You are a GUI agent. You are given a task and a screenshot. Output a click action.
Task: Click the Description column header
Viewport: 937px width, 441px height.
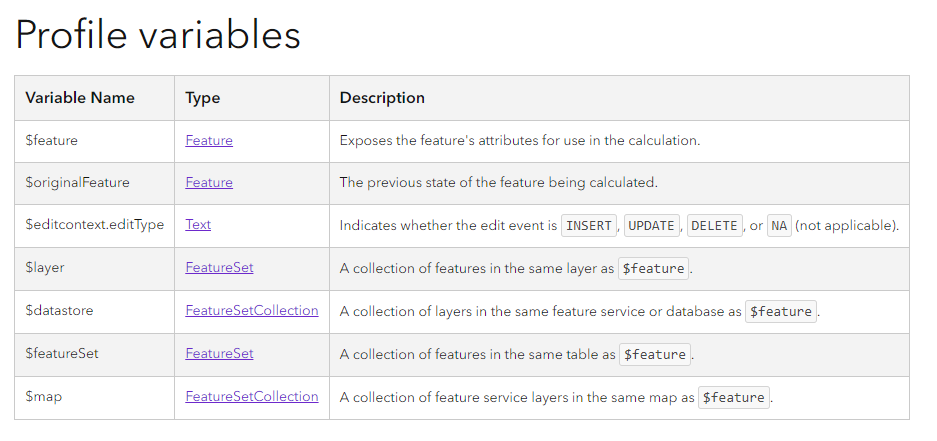click(382, 98)
